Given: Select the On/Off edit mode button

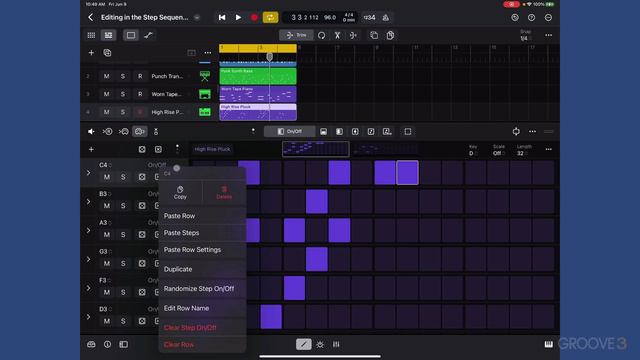Looking at the screenshot, I should click(290, 131).
